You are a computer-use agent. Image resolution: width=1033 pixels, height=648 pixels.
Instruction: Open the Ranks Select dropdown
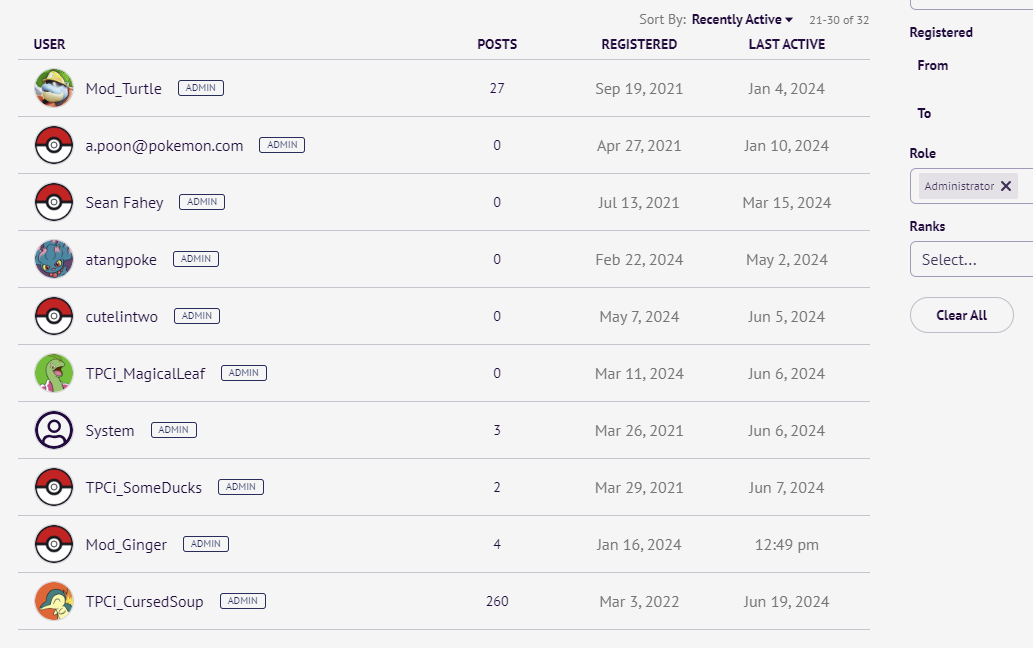point(971,259)
